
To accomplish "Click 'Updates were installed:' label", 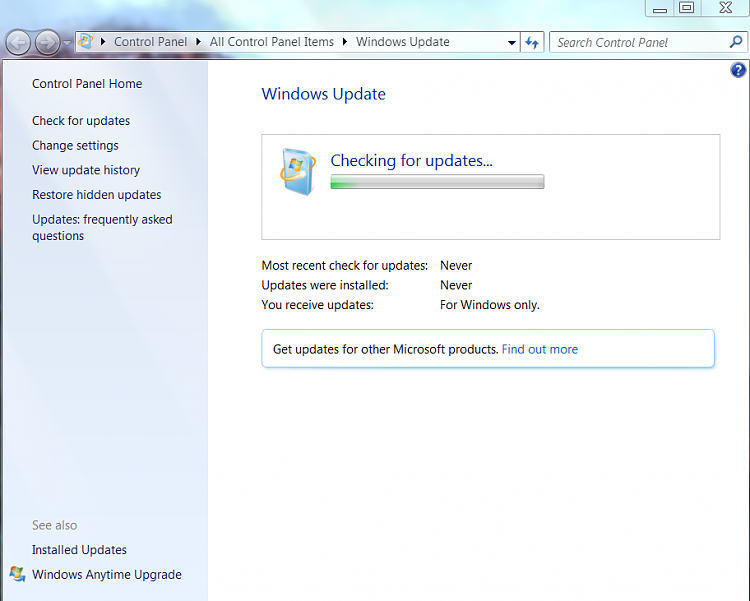I will [x=325, y=285].
